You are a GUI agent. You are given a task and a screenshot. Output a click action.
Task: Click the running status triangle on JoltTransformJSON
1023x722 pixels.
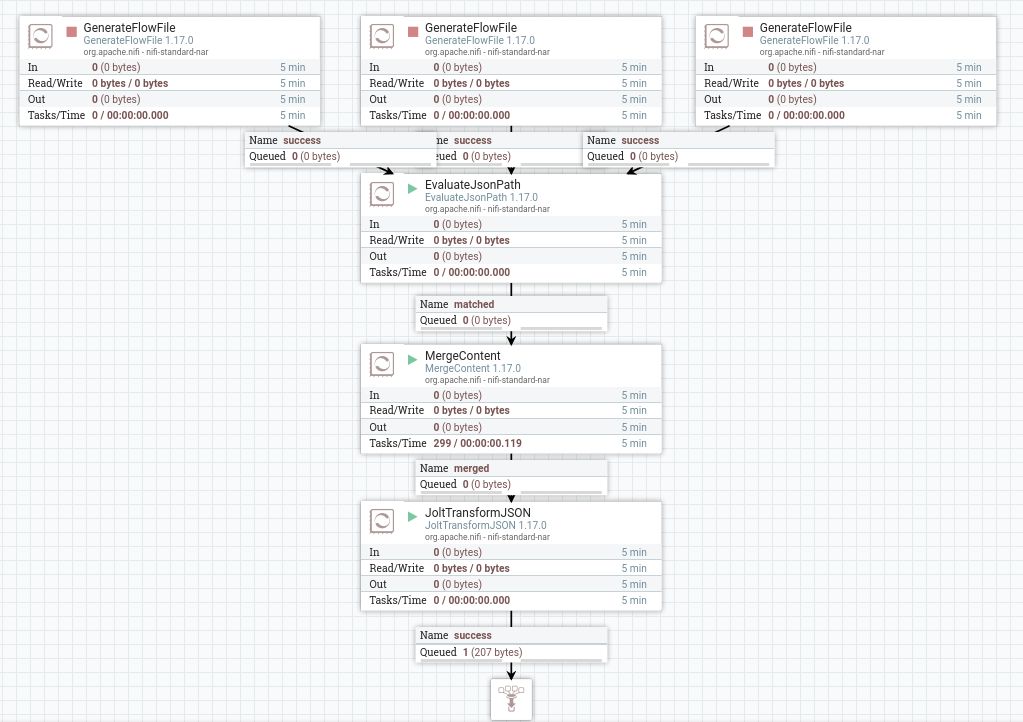click(x=412, y=517)
